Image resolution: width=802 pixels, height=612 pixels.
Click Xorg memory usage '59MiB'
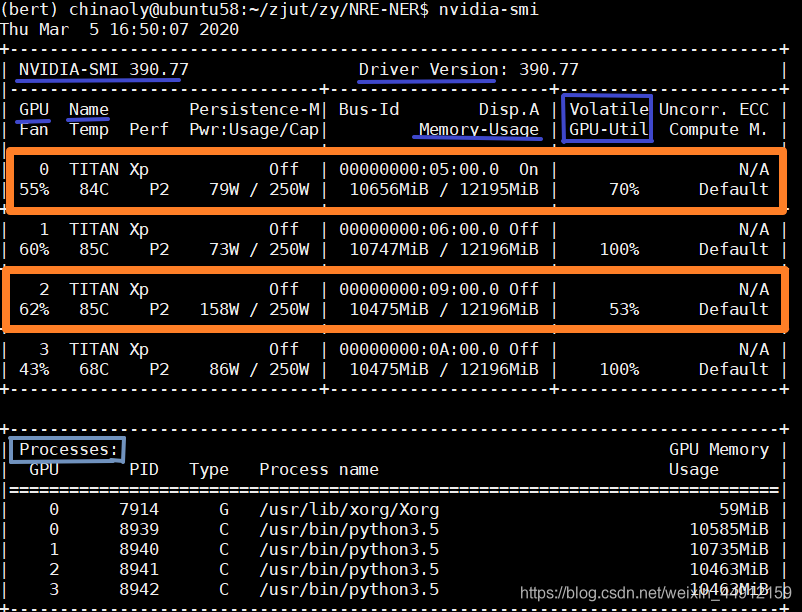pyautogui.click(x=744, y=509)
